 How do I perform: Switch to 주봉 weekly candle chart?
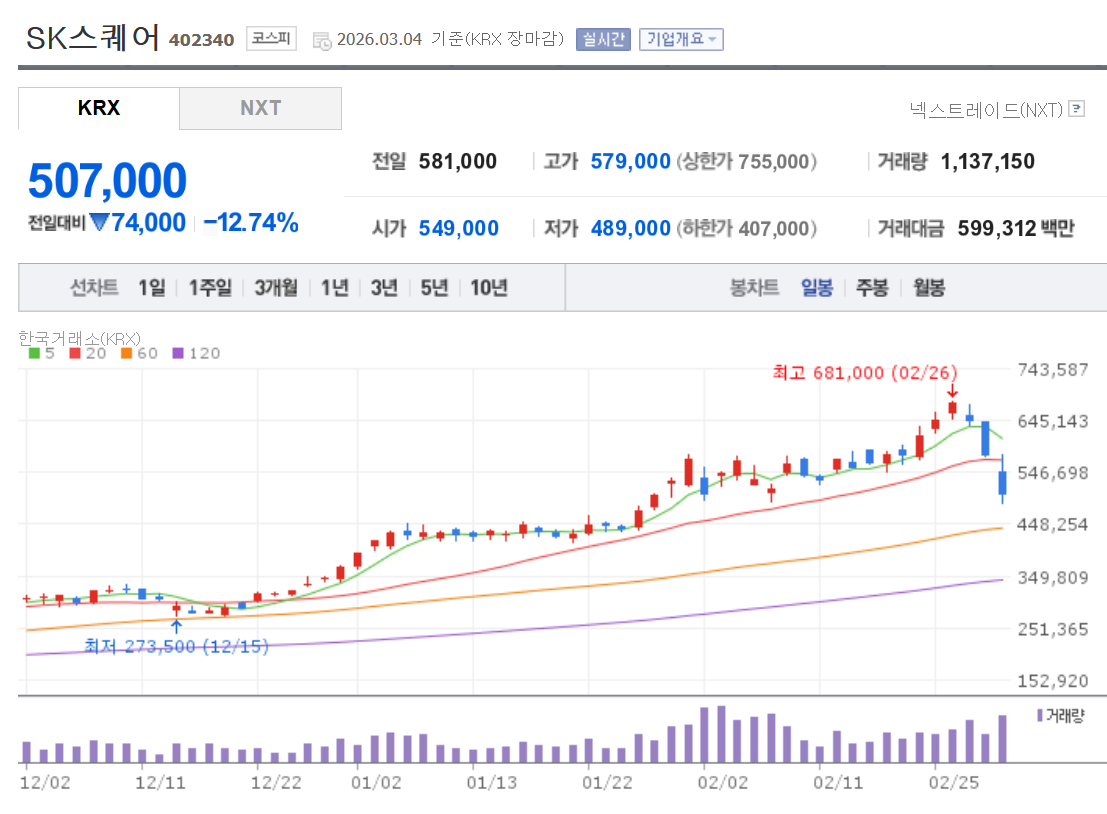(871, 286)
